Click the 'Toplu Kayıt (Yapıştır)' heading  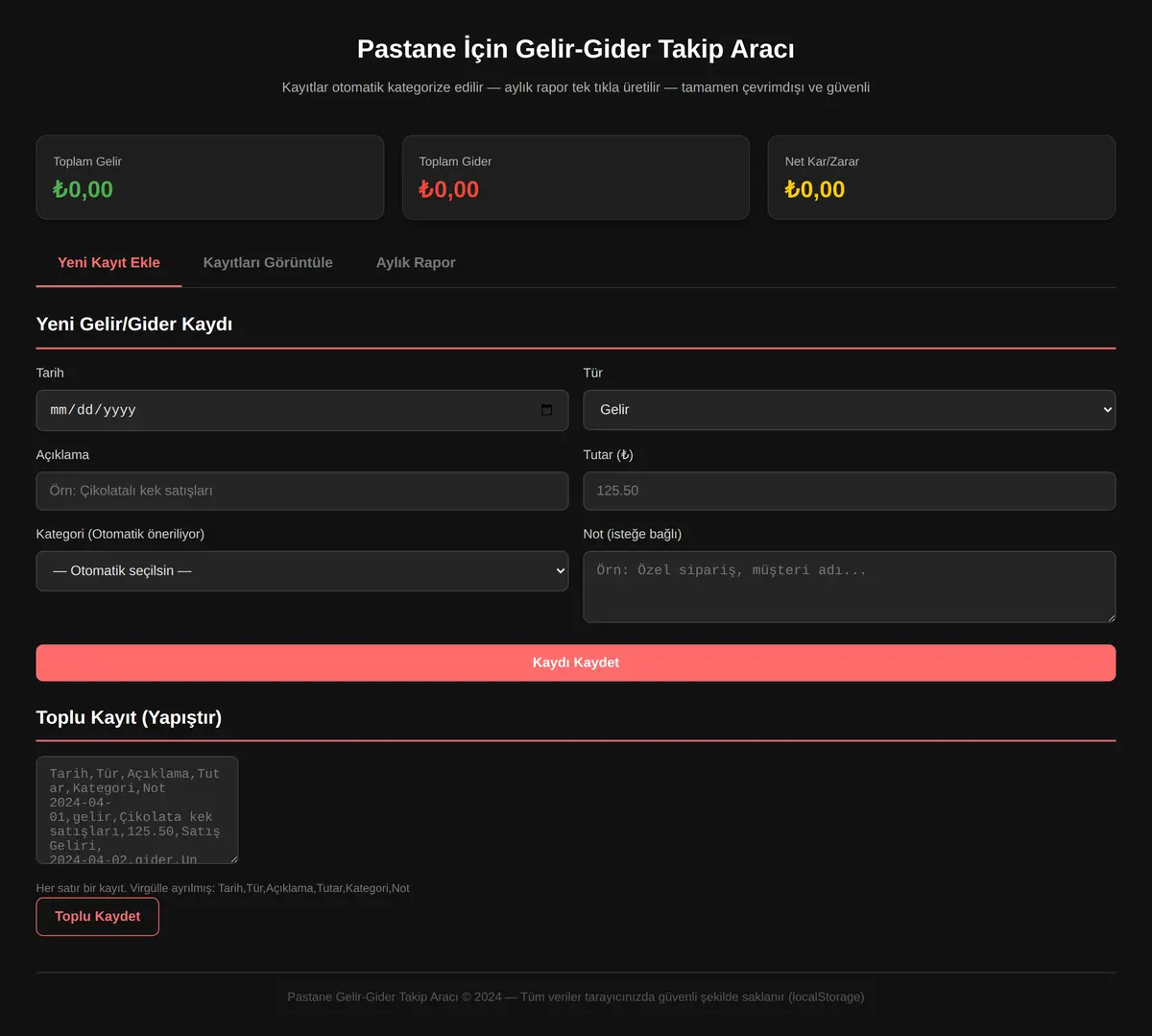point(129,717)
